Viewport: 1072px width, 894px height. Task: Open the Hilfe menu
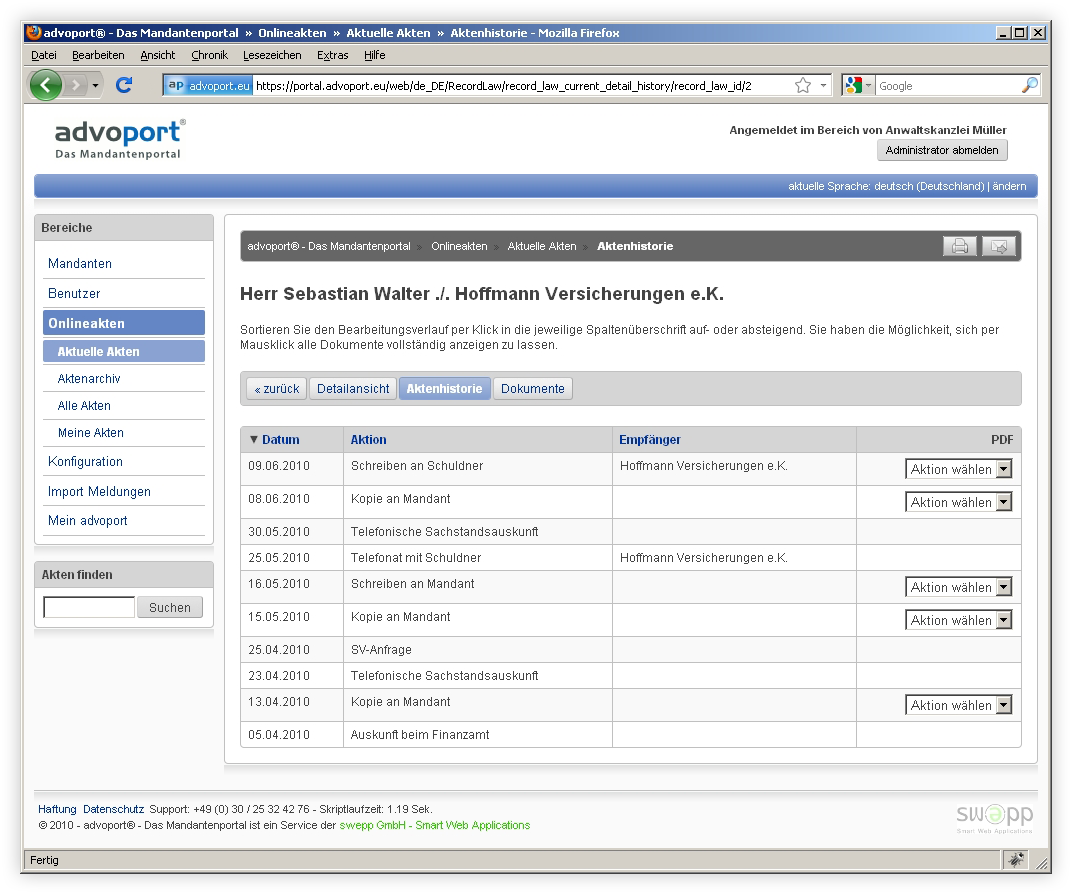click(x=374, y=55)
